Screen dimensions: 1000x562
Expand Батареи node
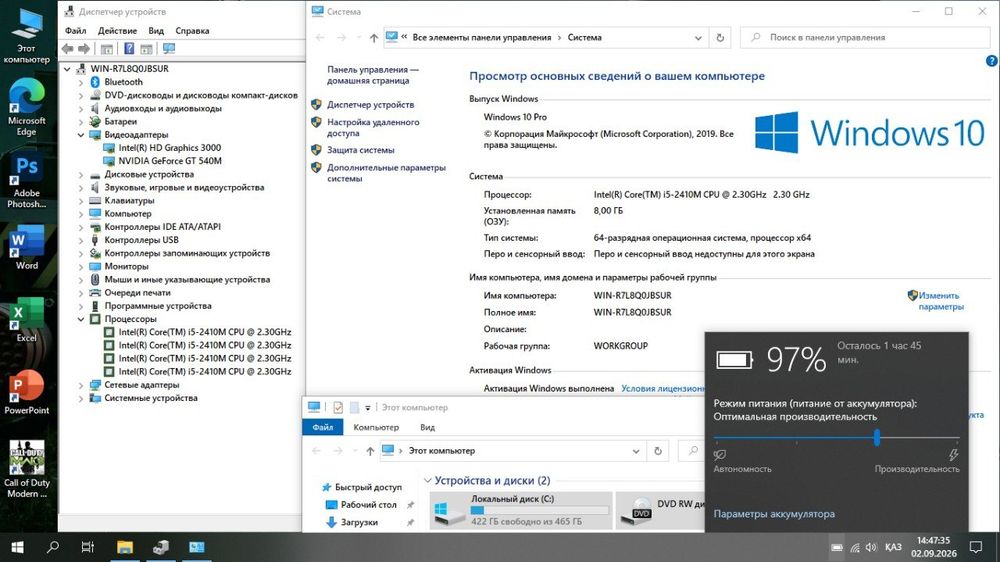81,122
